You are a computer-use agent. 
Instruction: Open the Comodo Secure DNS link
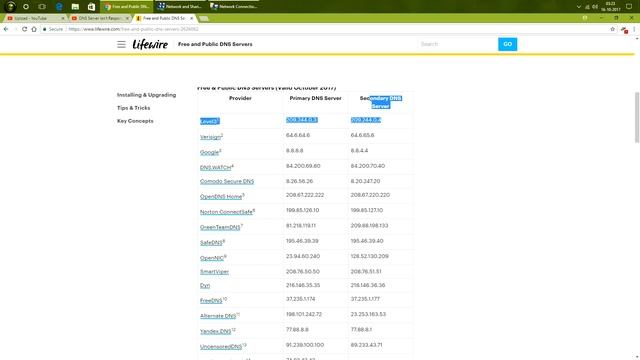coord(227,181)
